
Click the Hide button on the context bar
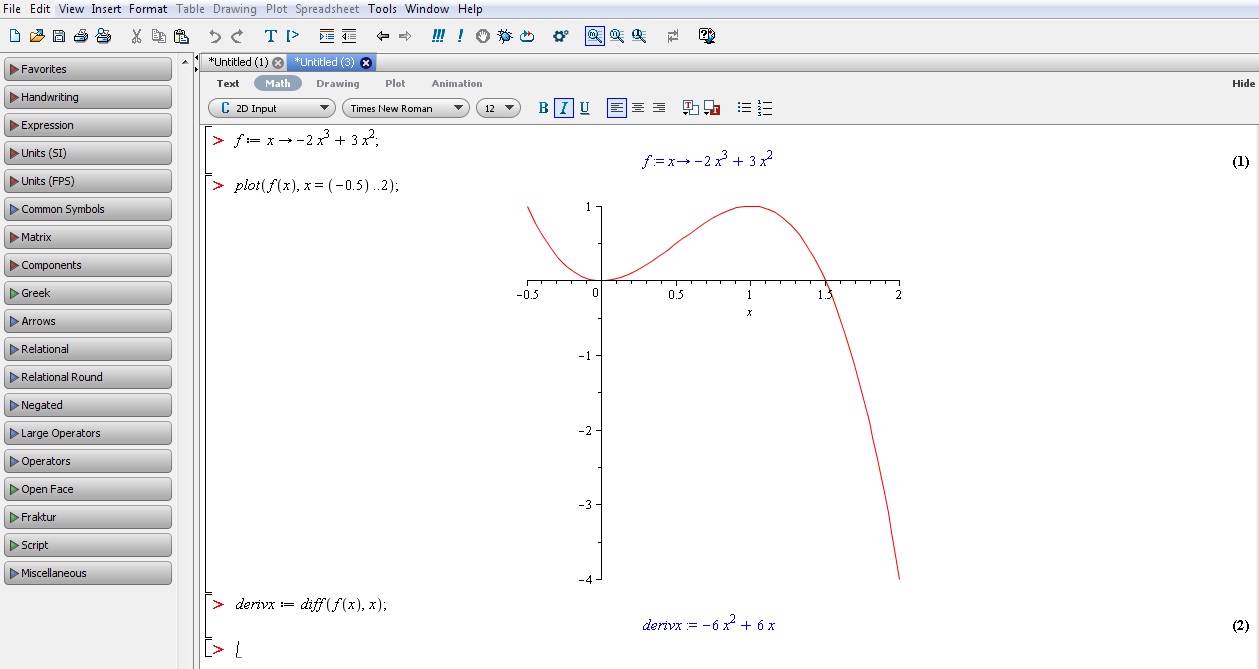click(x=1244, y=83)
